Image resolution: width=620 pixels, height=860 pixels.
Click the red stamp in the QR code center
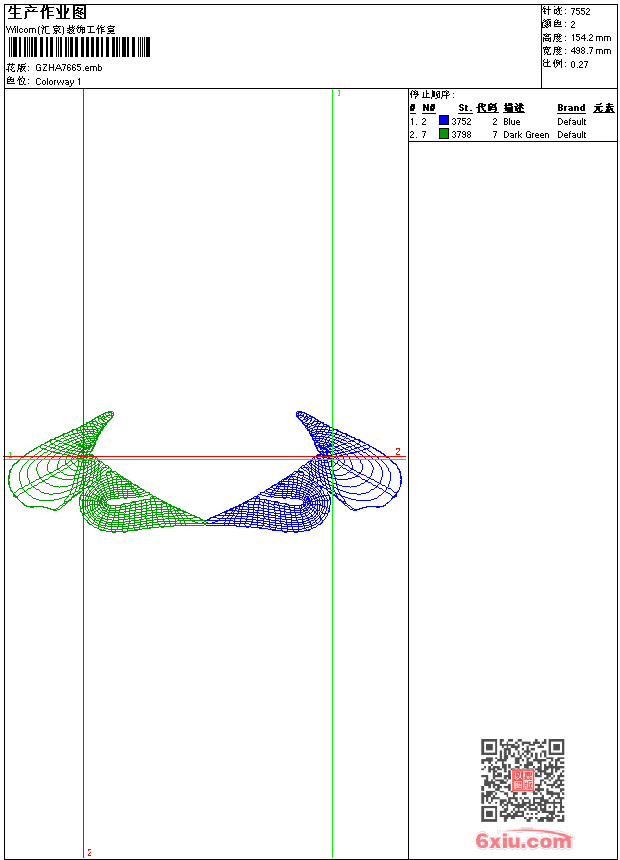[523, 780]
